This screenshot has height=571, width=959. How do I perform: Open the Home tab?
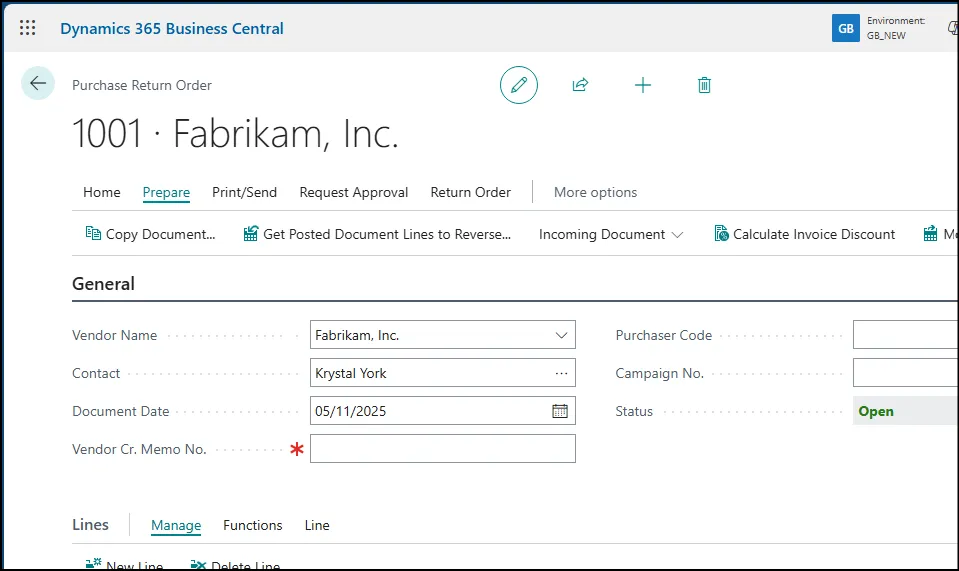(102, 193)
